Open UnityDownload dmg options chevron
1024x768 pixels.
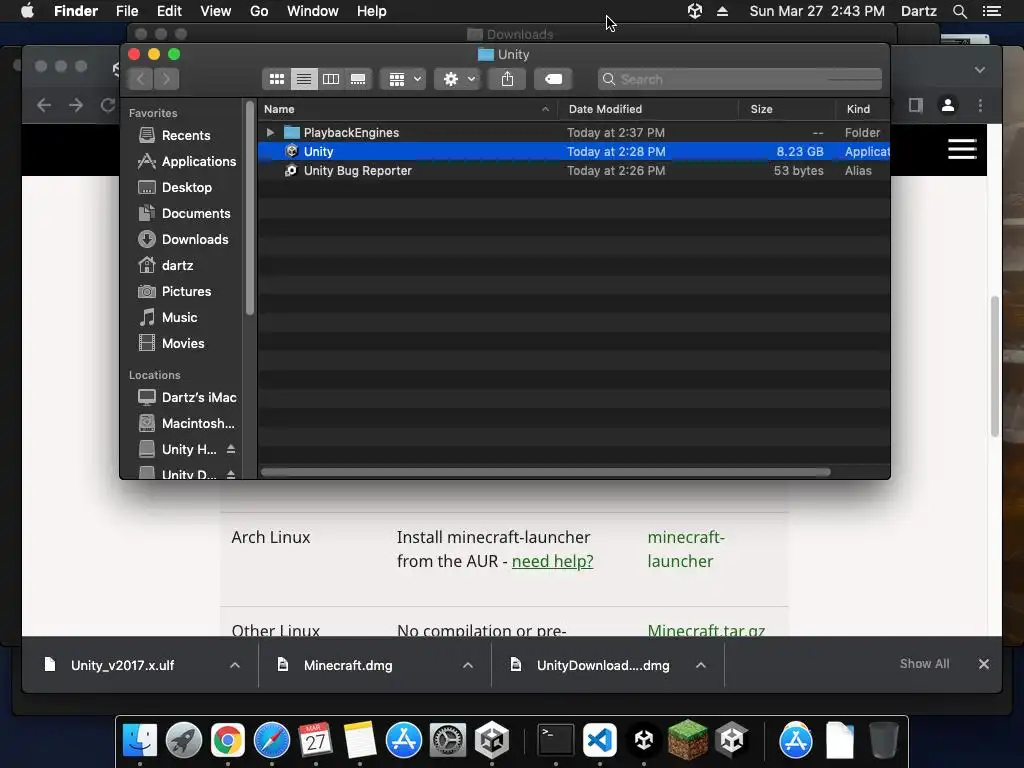pos(701,665)
